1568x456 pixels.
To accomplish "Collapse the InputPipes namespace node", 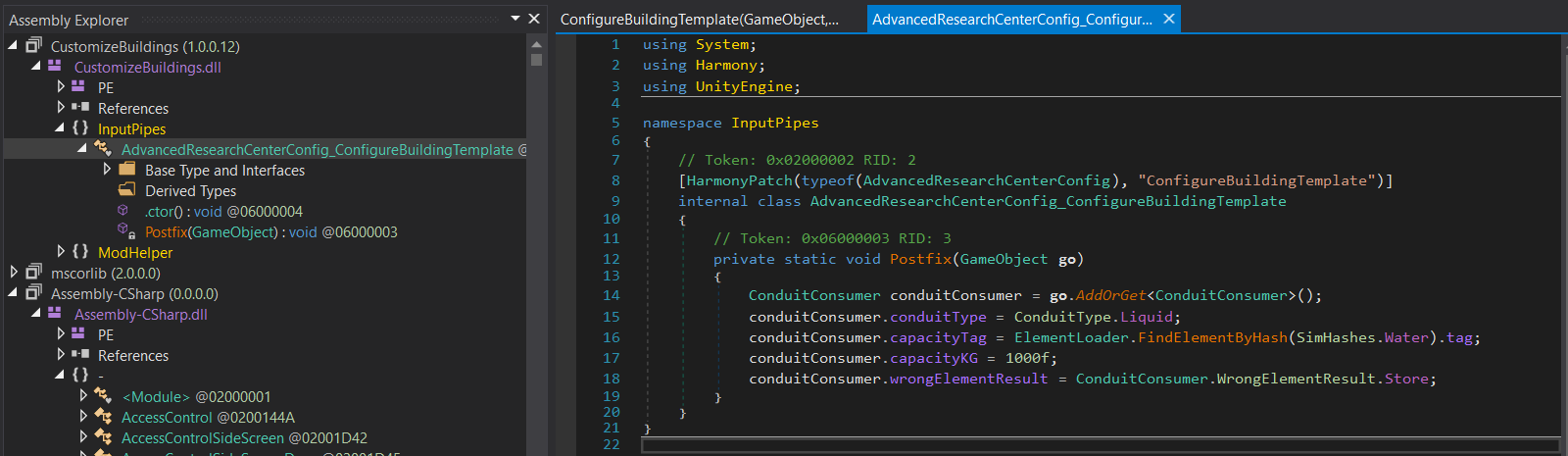I will click(60, 128).
